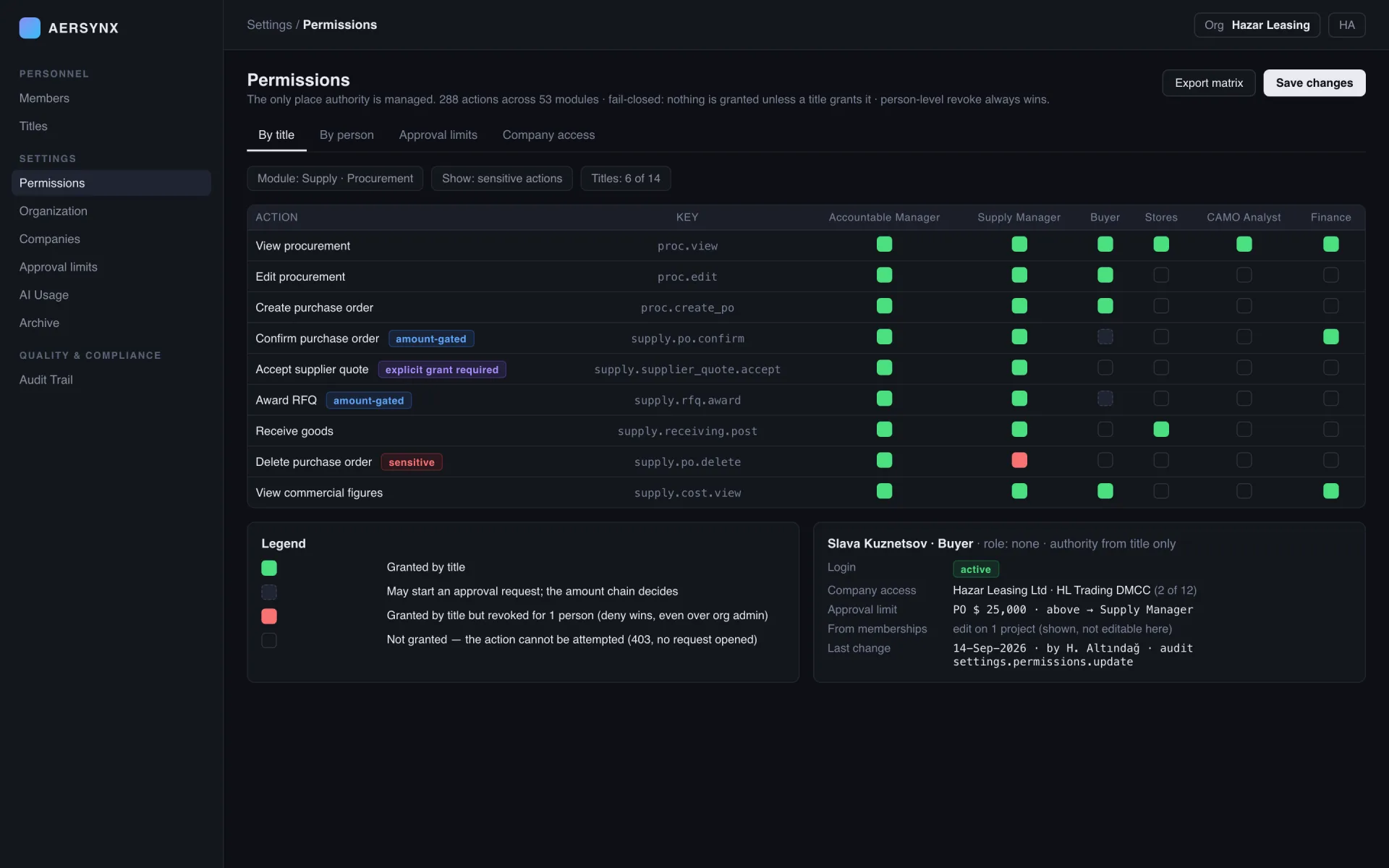
Task: Toggle Finance permission for View commercial figures
Action: point(1330,491)
